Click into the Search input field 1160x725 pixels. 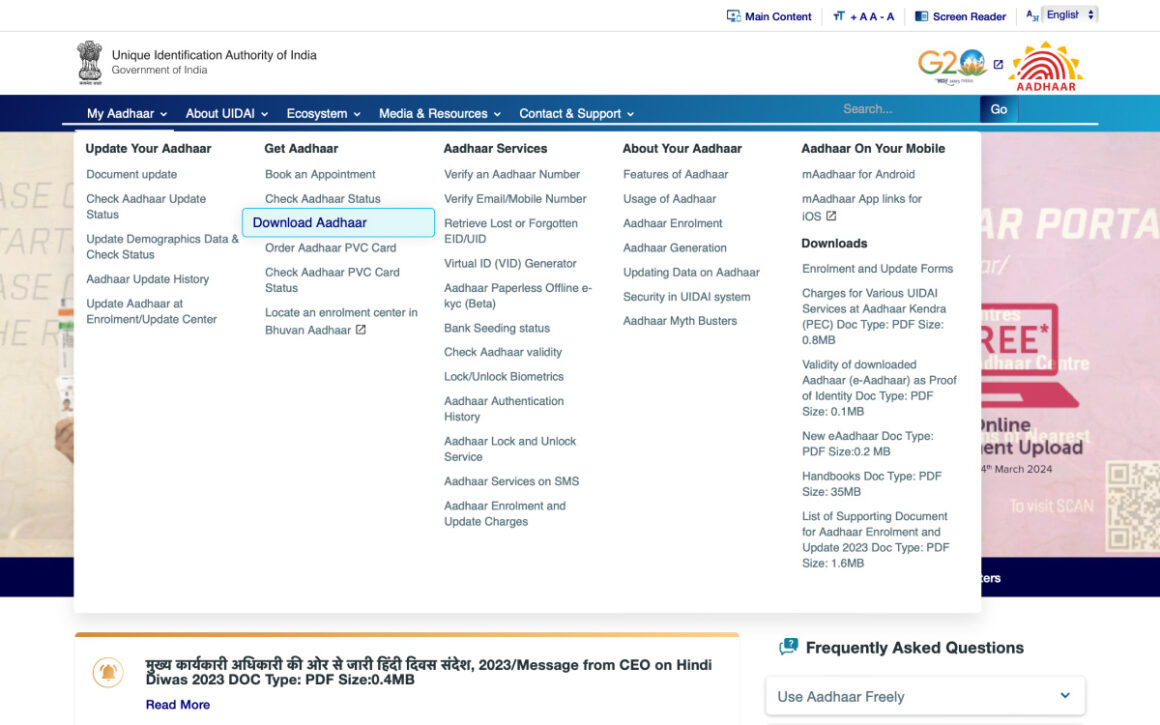[x=905, y=109]
